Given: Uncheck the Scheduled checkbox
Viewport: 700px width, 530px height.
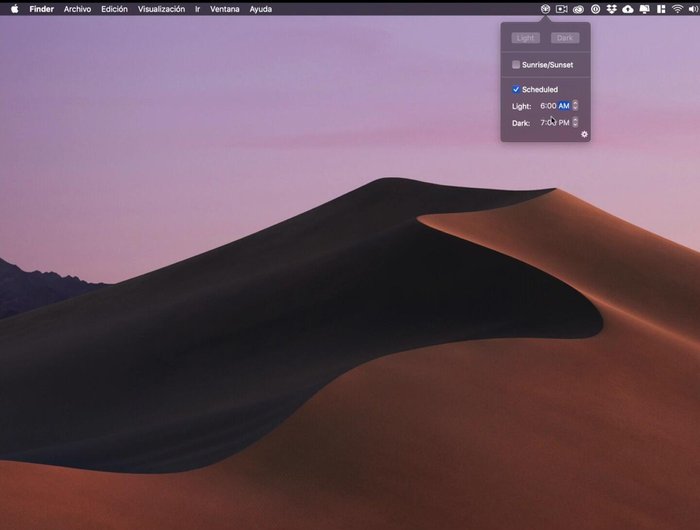Looking at the screenshot, I should click(x=516, y=90).
